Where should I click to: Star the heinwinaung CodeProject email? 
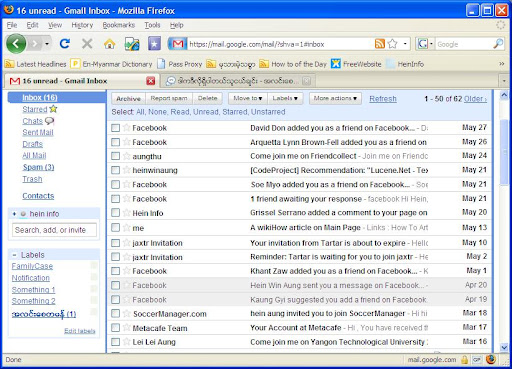[126, 170]
